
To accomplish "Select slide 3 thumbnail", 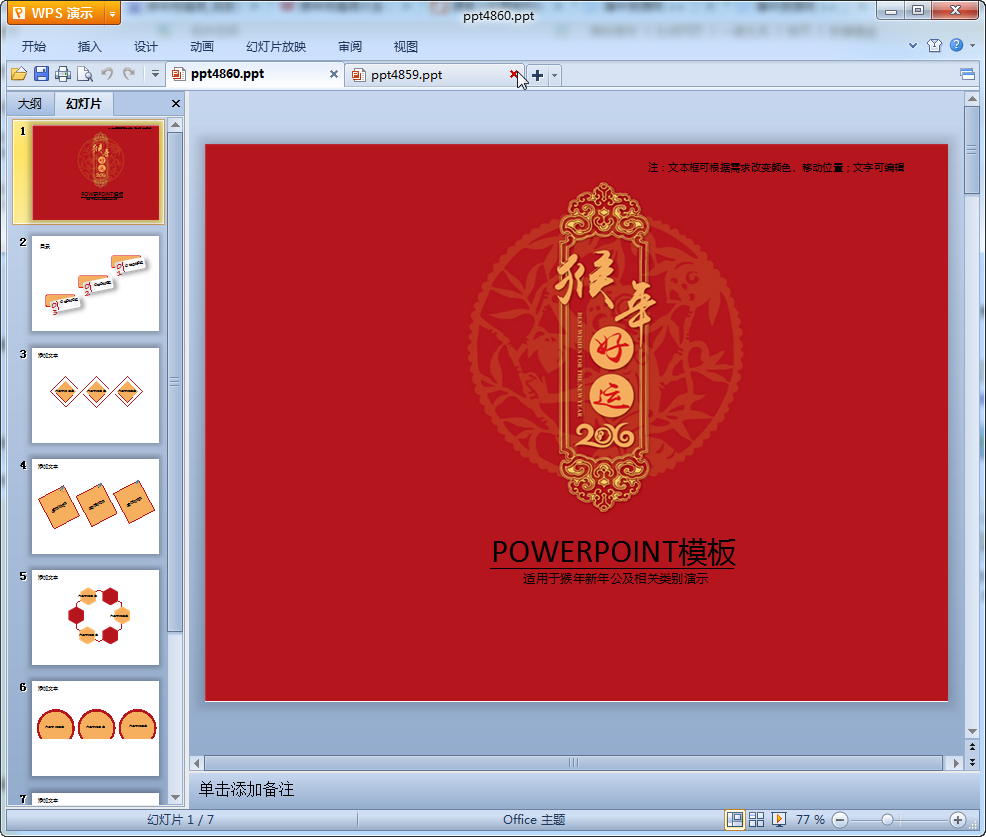I will tap(95, 395).
